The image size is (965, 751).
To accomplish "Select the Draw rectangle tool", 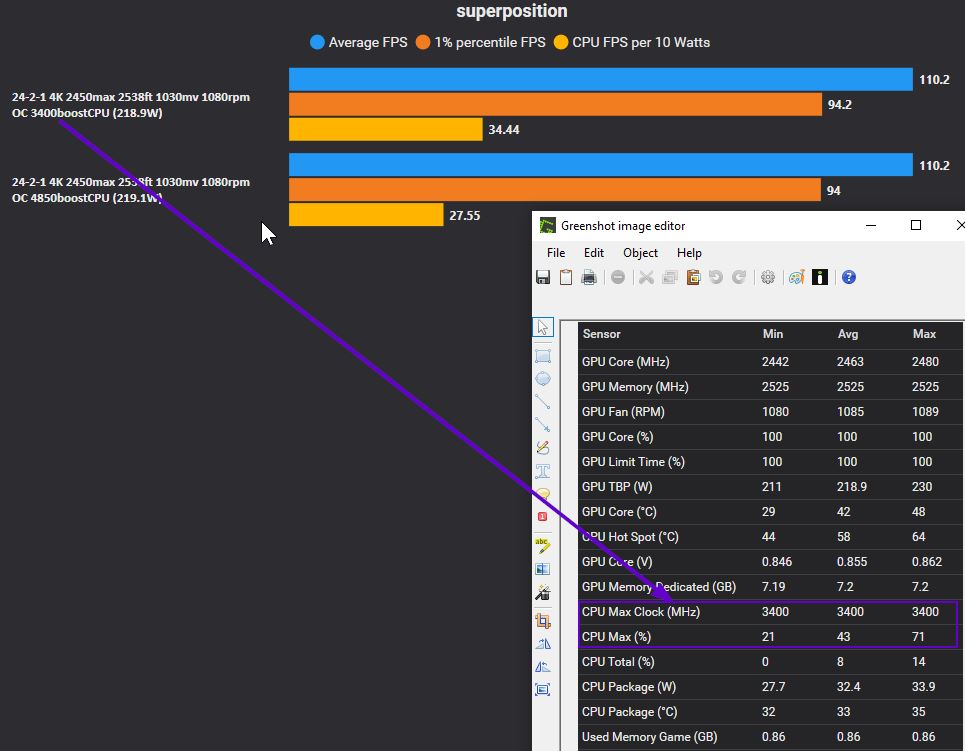I will [x=543, y=356].
